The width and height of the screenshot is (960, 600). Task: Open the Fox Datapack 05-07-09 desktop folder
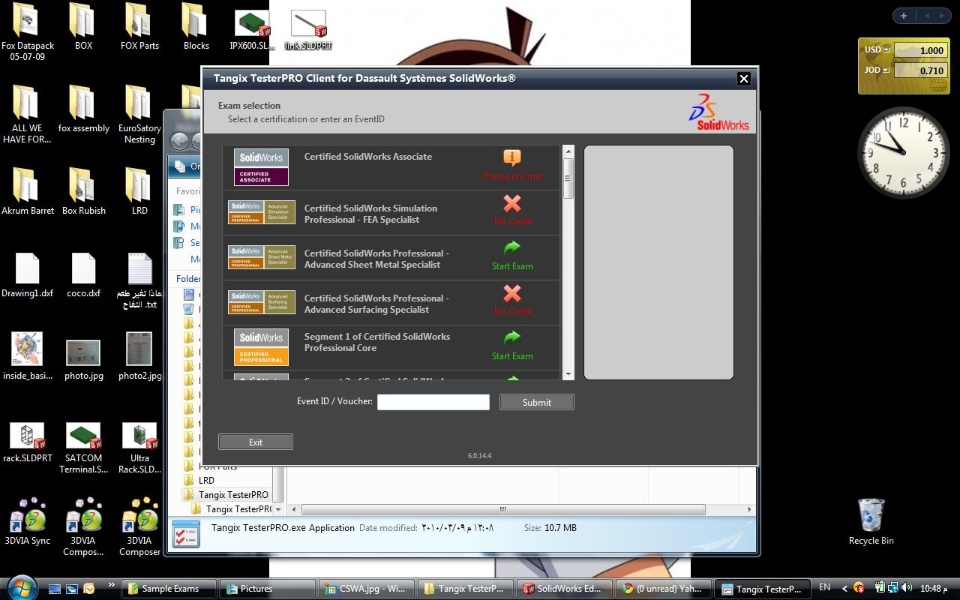click(x=28, y=32)
